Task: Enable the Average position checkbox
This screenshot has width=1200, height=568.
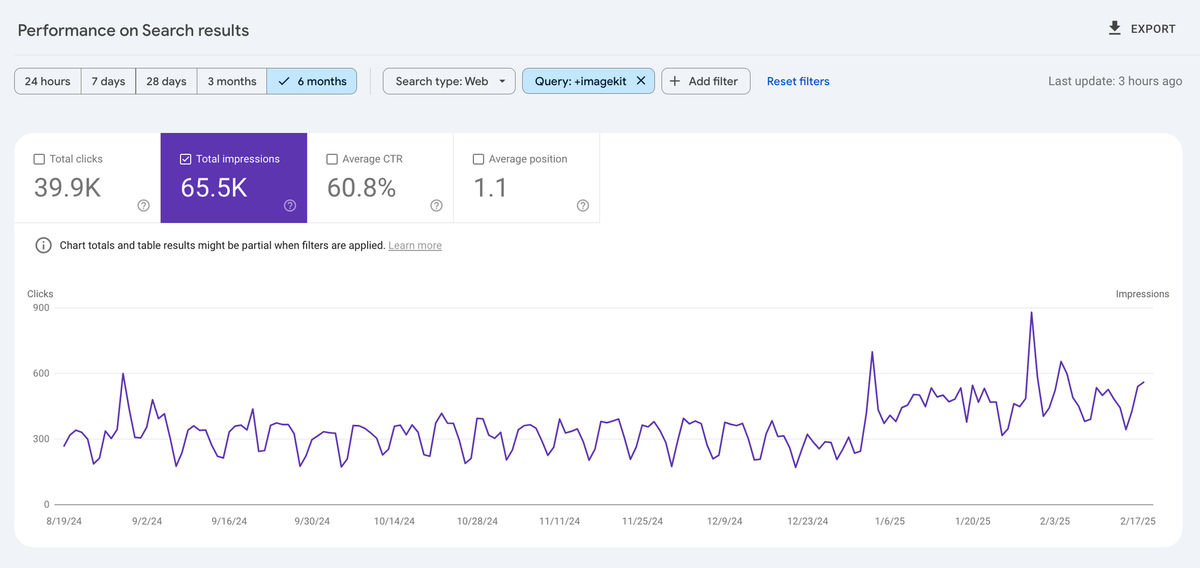Action: [x=478, y=159]
